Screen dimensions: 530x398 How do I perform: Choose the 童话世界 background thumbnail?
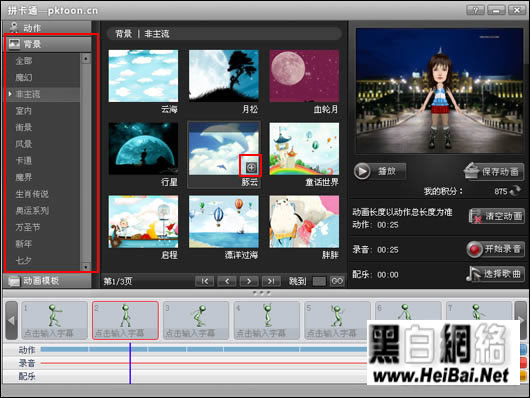point(304,149)
